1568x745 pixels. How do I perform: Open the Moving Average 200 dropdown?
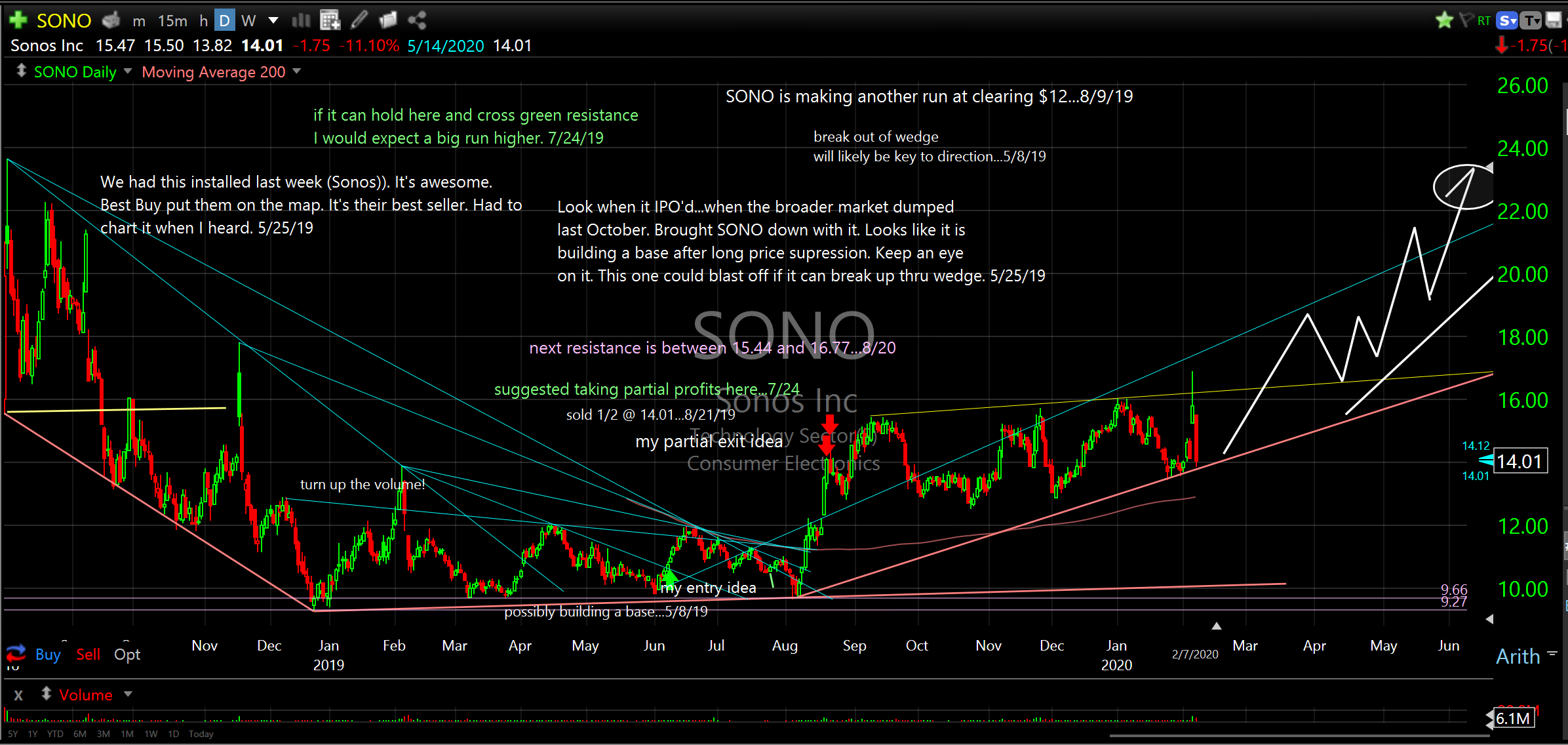pos(297,71)
